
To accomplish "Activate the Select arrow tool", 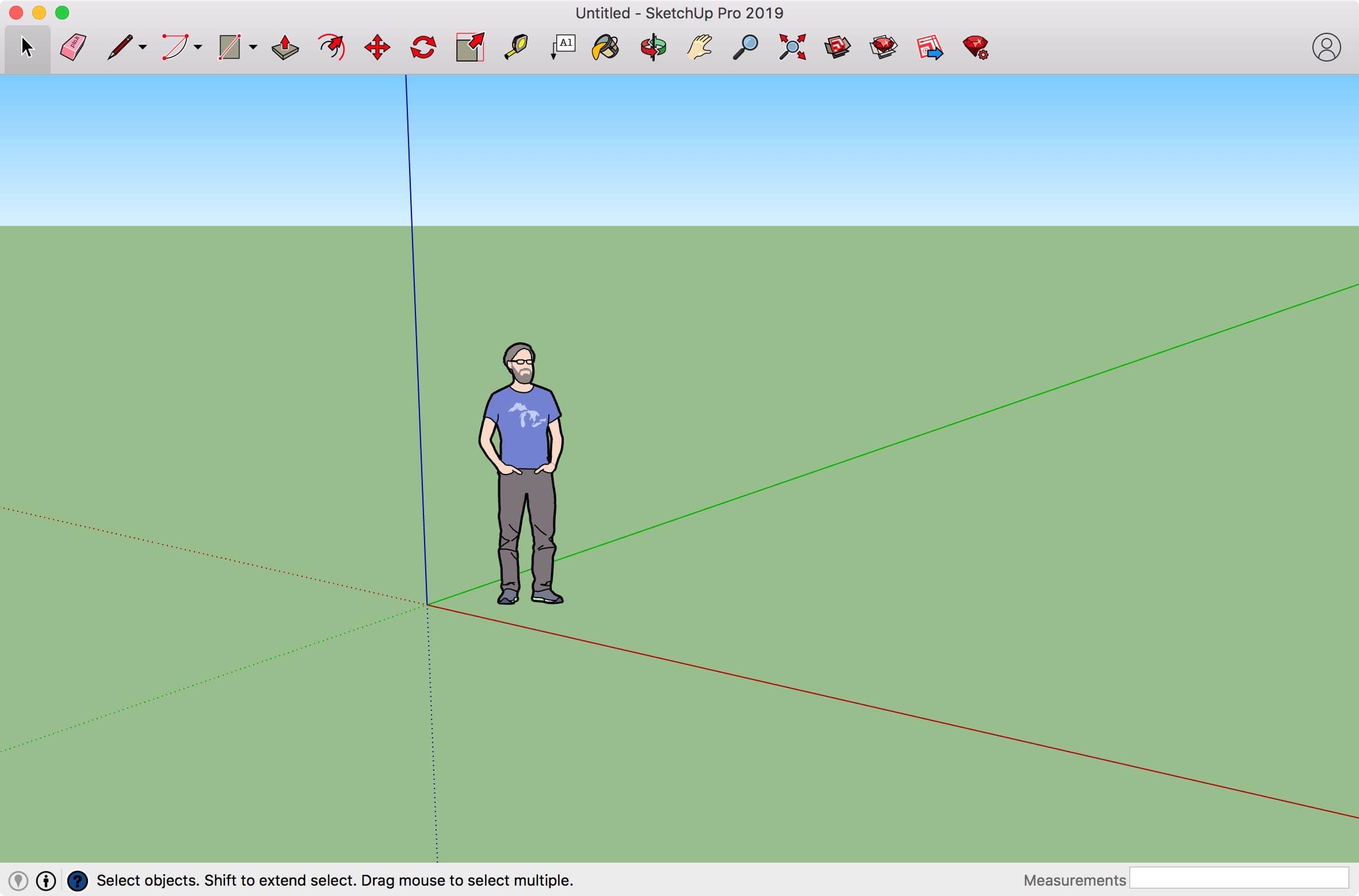I will coord(27,48).
